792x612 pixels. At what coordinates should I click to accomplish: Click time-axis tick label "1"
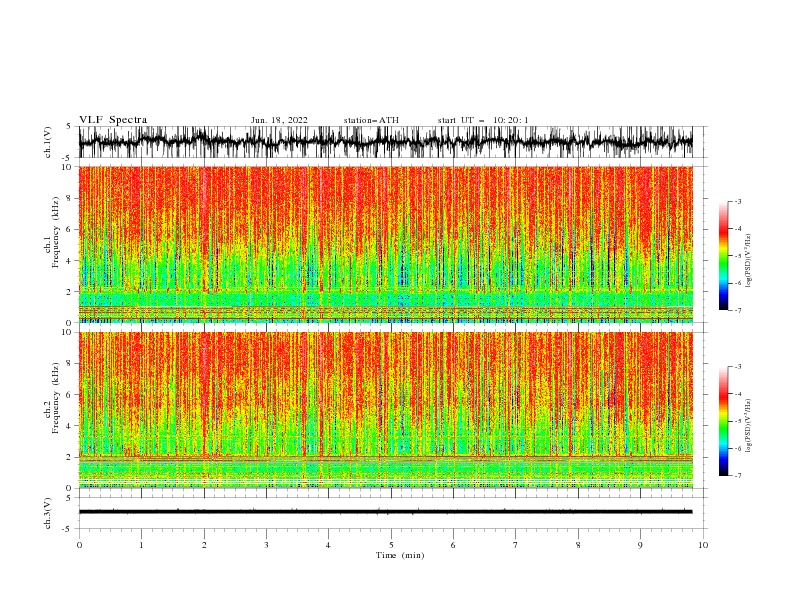click(141, 545)
